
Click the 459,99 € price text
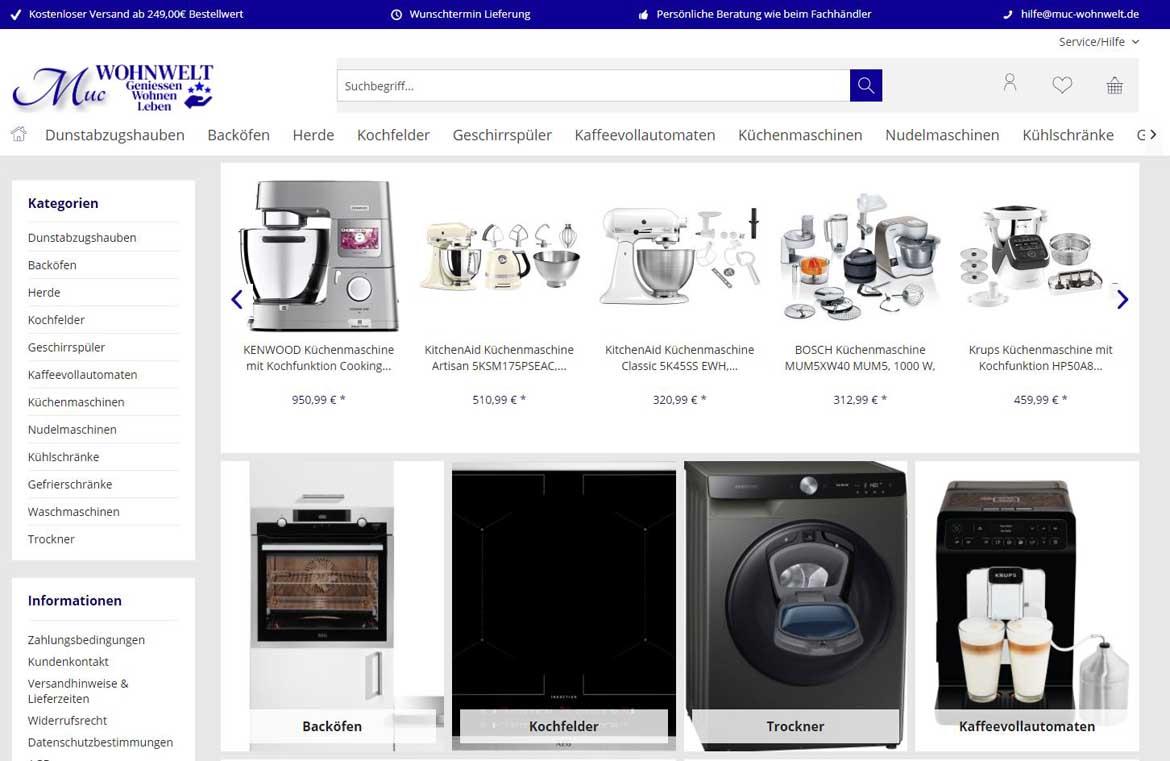1040,400
